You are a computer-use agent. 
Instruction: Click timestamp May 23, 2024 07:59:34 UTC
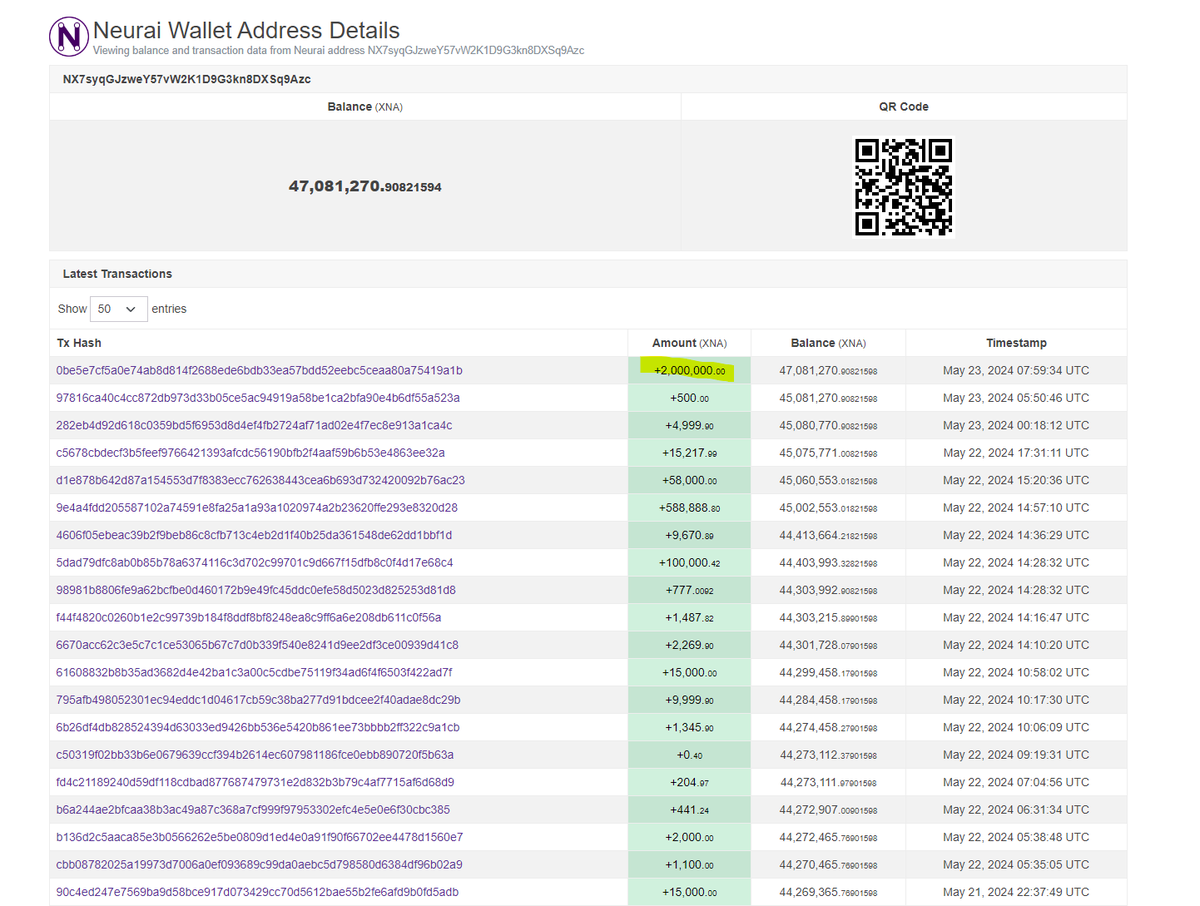click(1016, 370)
